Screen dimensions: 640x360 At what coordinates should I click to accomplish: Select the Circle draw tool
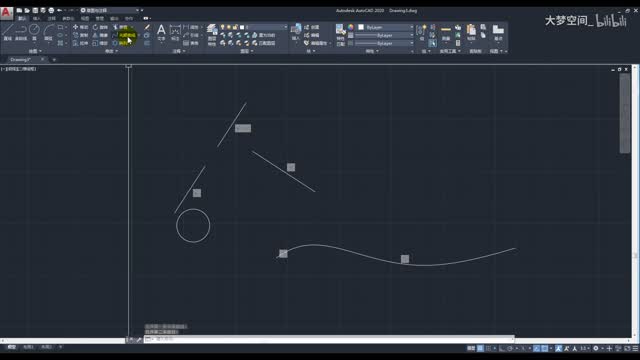[34, 32]
